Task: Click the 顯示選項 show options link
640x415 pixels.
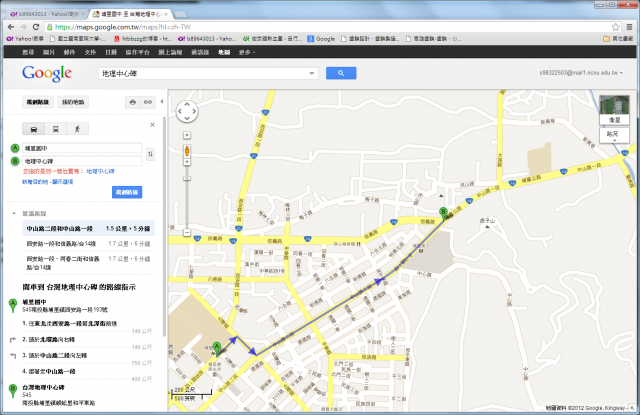Action: [x=62, y=182]
